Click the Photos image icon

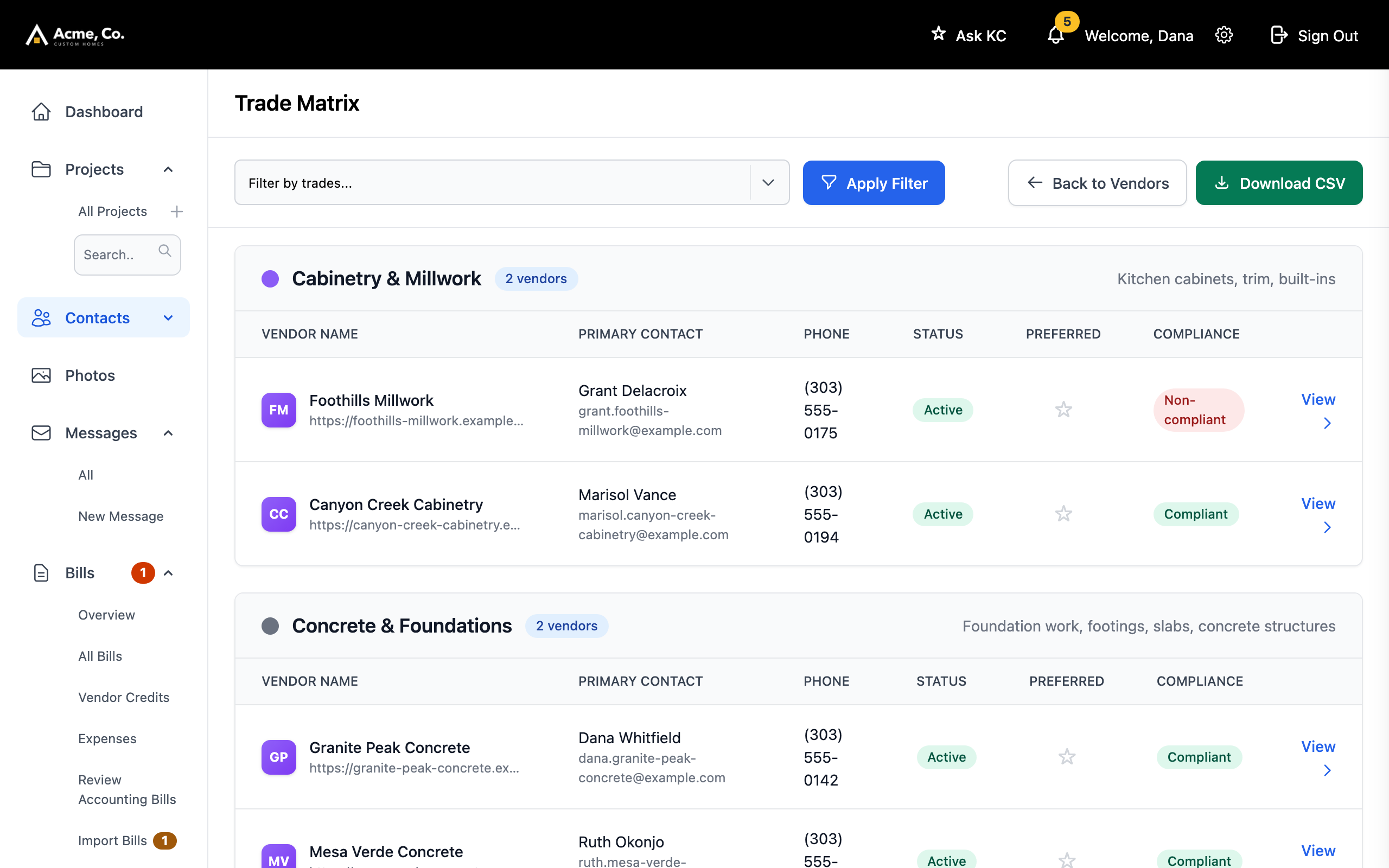tap(41, 375)
